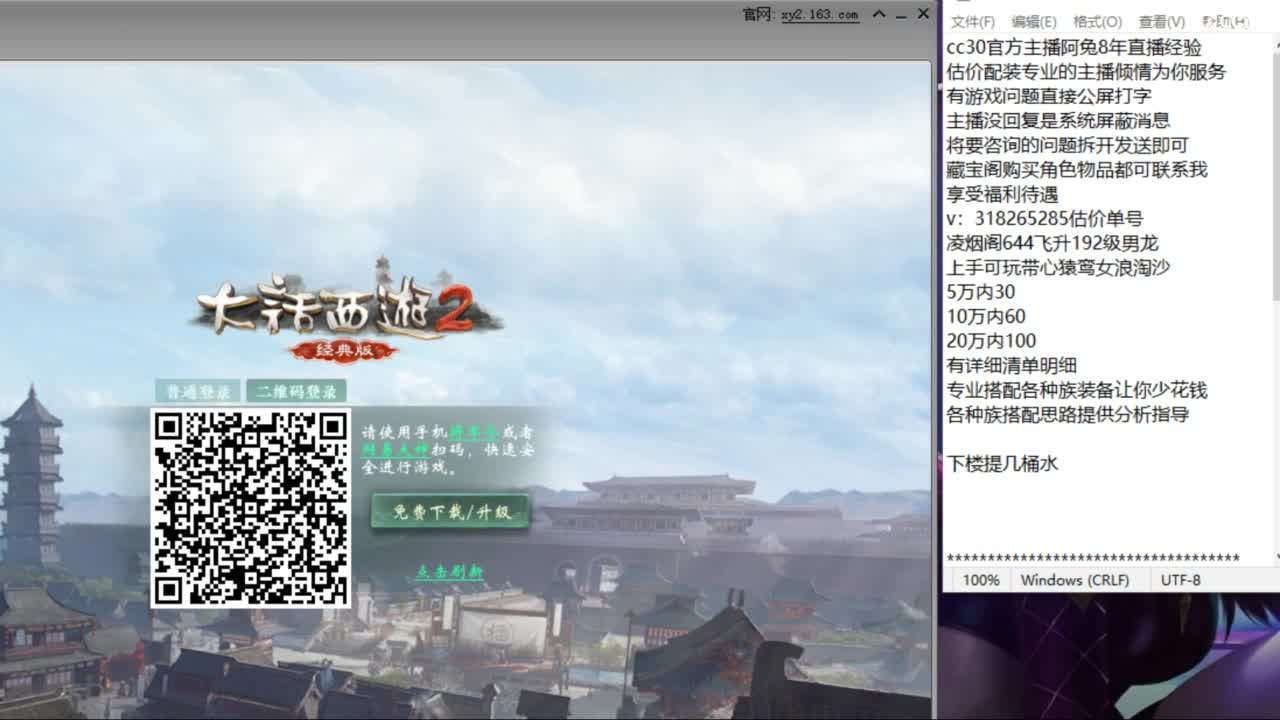Click line 'cc30官方主播阿兔8年直播经验'
Viewport: 1280px width, 720px height.
coord(1074,48)
